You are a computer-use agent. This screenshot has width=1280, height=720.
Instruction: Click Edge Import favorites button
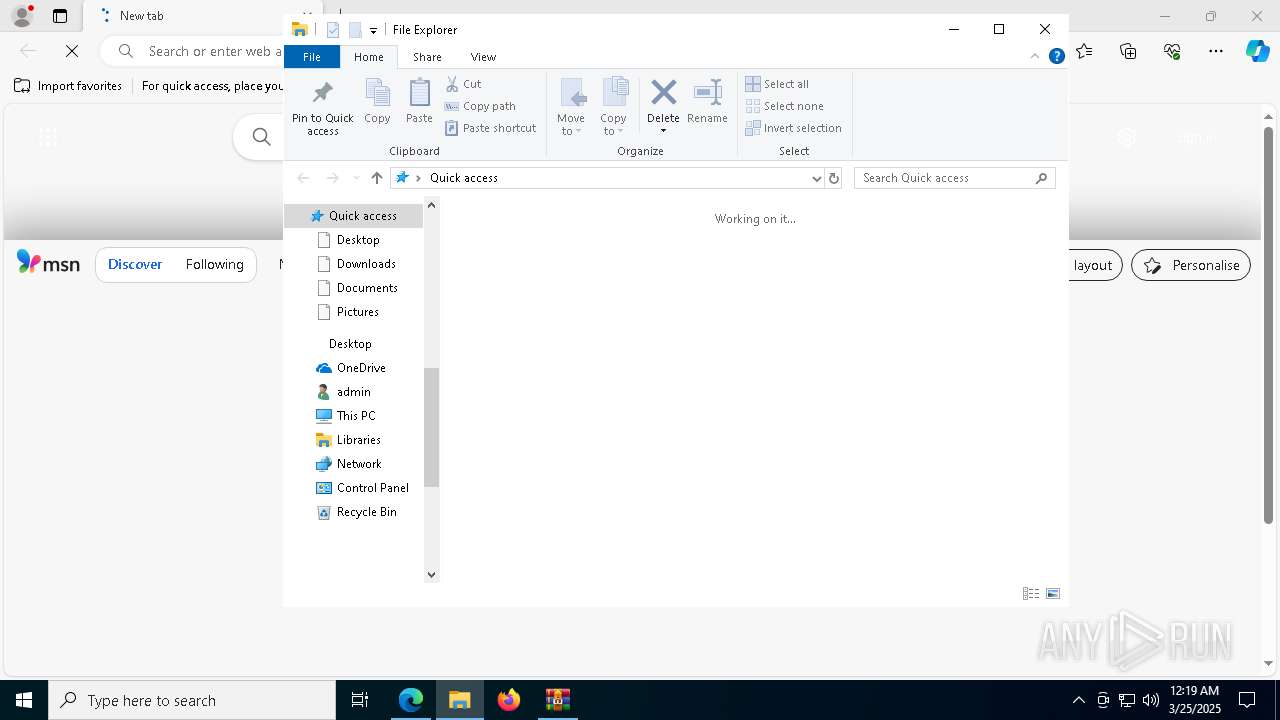click(68, 86)
